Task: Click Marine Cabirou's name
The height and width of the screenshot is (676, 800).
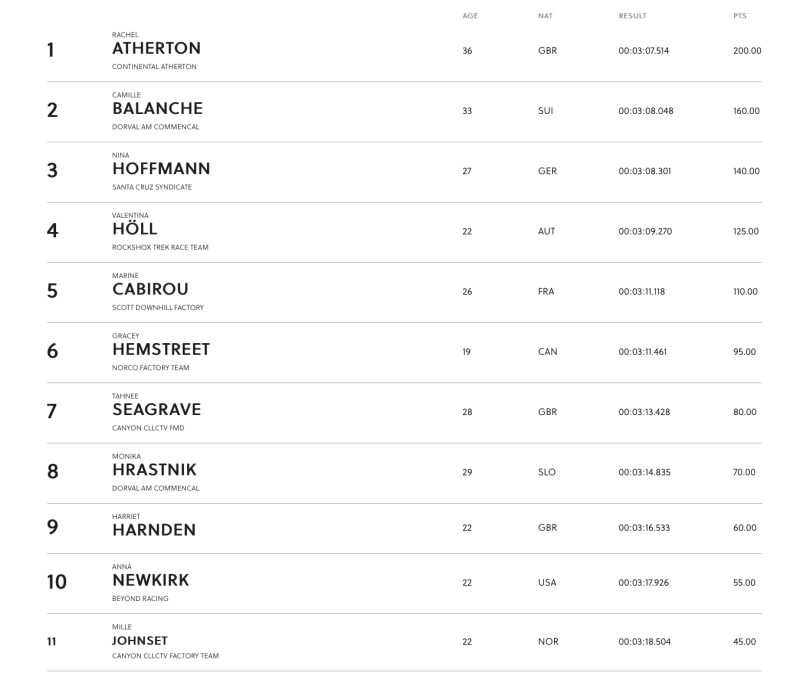Action: (x=150, y=290)
